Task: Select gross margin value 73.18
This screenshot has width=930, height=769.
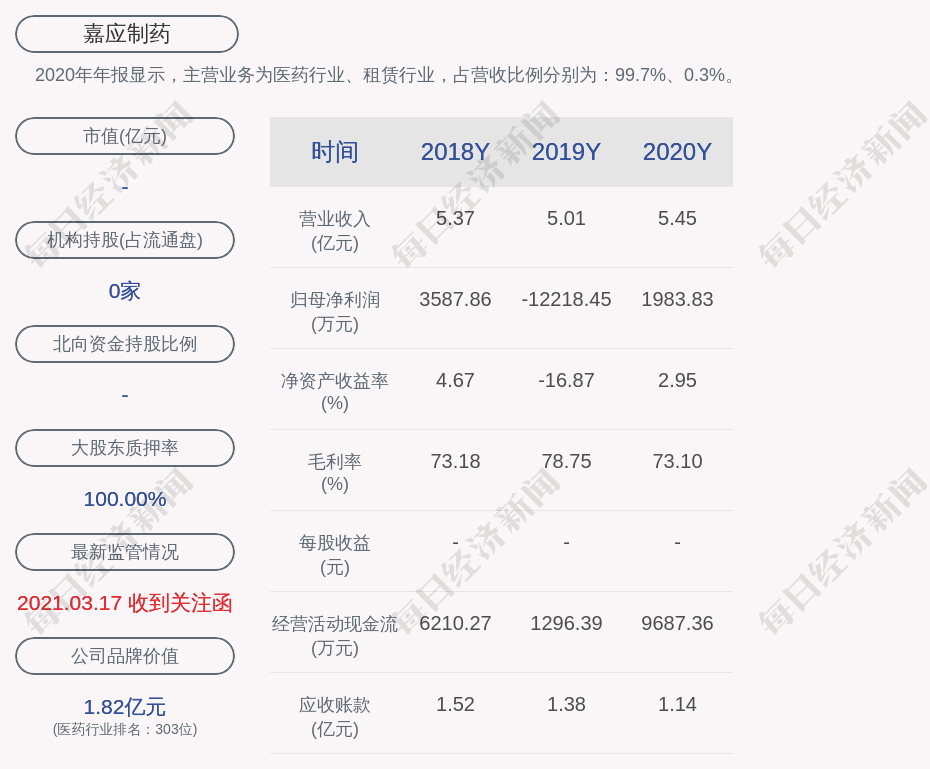Action: point(456,461)
